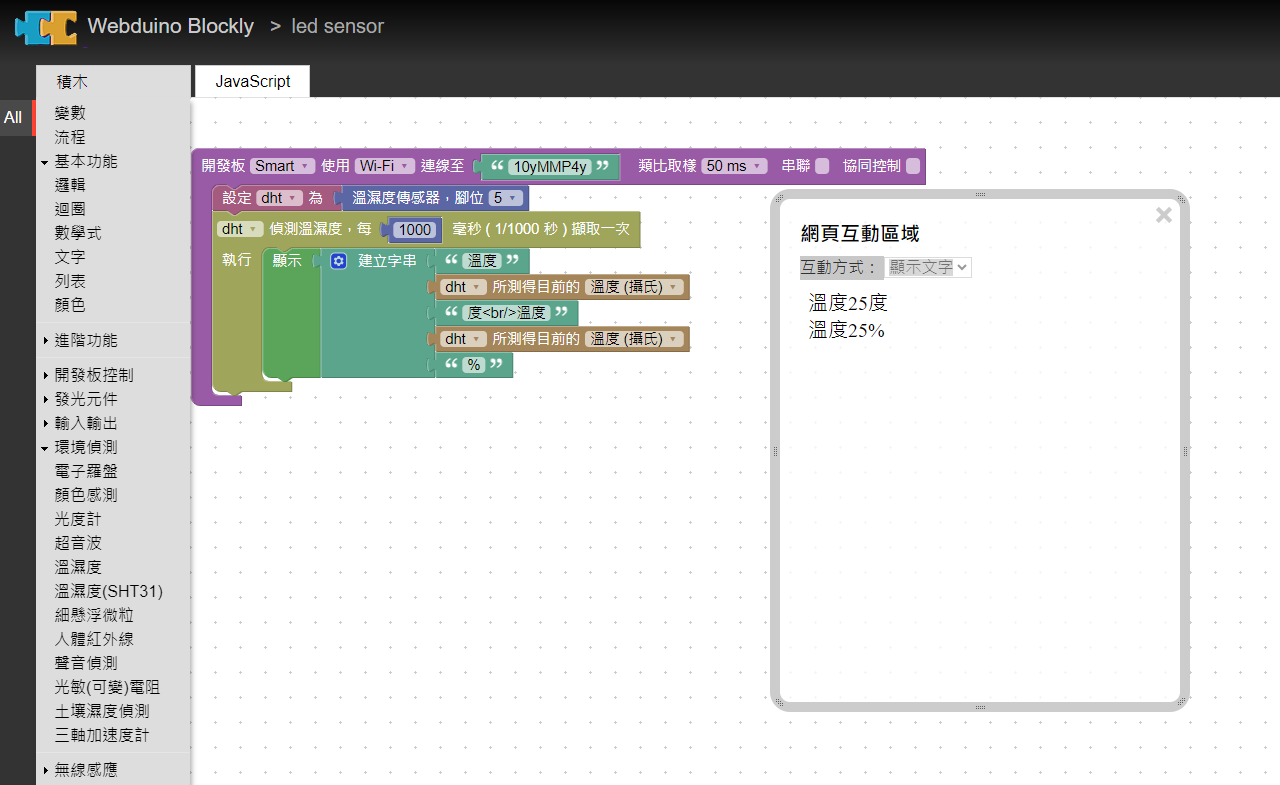The image size is (1280, 785).
Task: Open the 超音波 toolbox category
Action: click(78, 543)
